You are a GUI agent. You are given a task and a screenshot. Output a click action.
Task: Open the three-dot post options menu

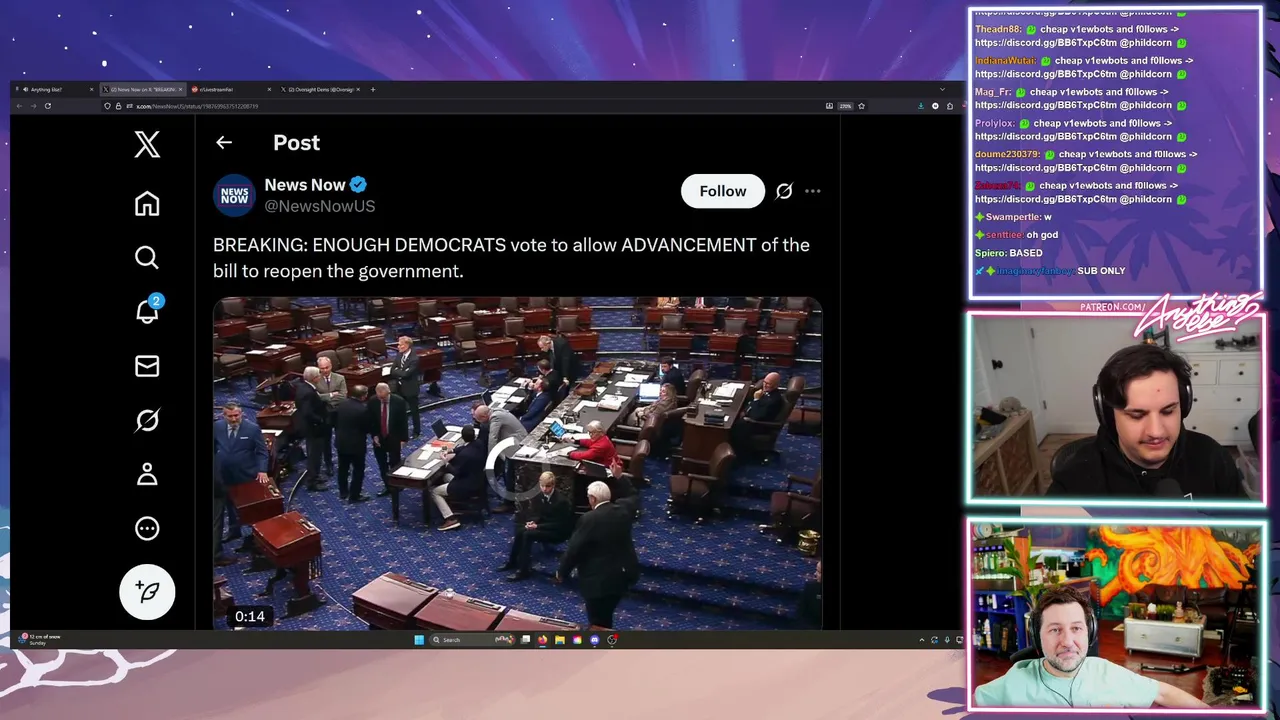813,191
